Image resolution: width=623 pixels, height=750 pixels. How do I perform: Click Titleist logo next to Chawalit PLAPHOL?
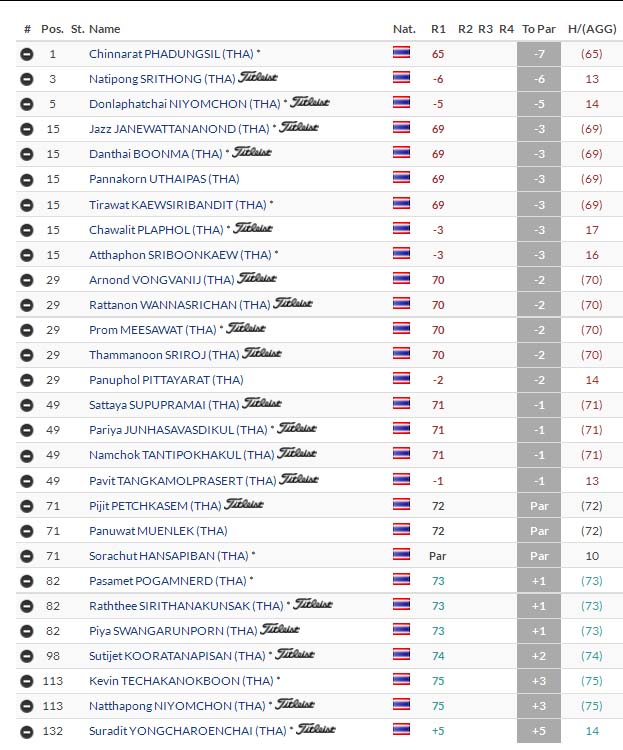point(253,228)
